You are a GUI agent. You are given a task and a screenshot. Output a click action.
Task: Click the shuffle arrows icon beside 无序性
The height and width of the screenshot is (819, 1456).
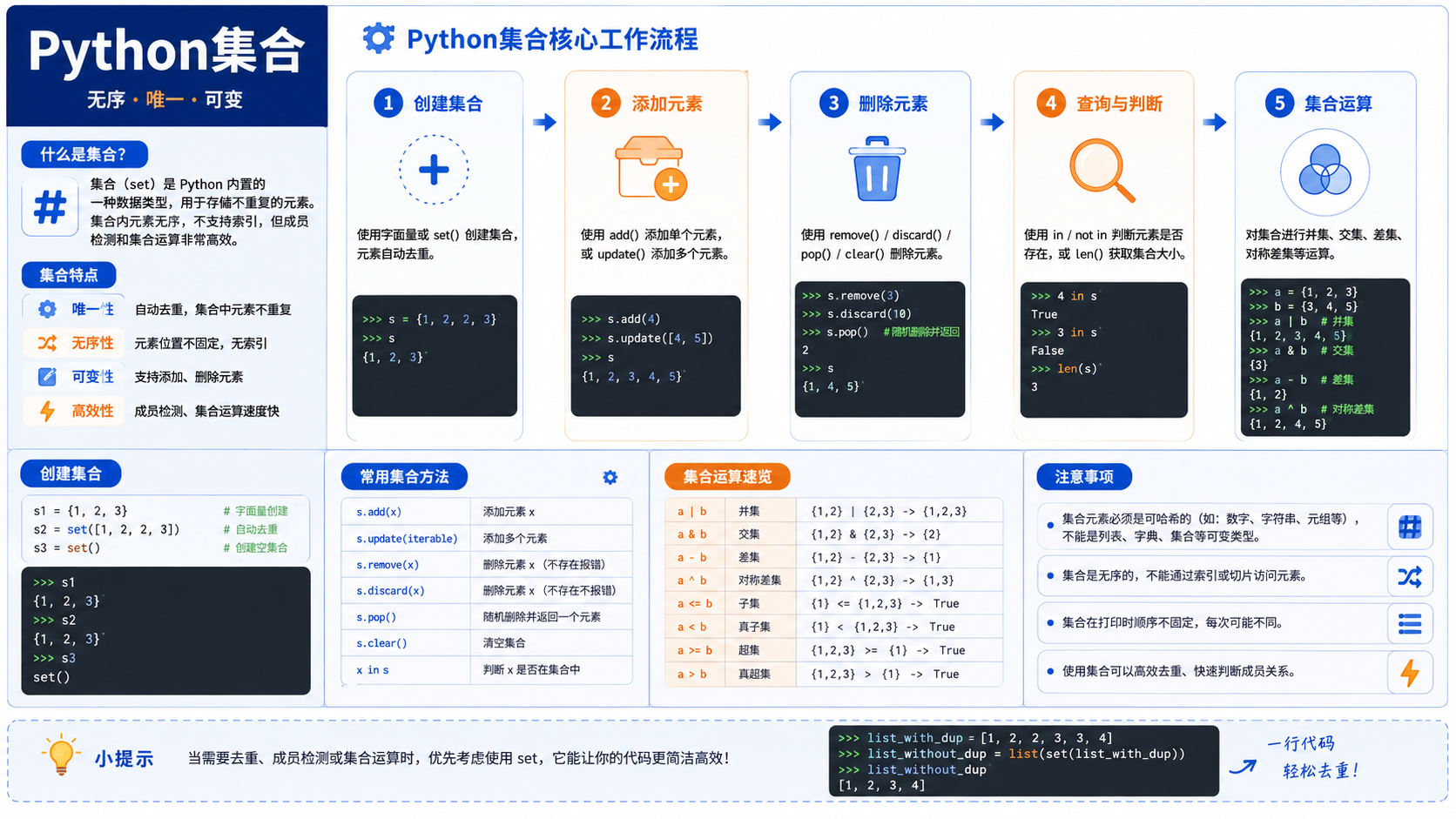(47, 343)
